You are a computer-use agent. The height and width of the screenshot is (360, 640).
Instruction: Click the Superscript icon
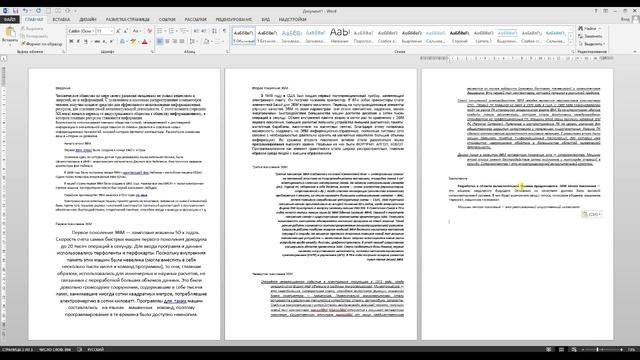tap(111, 42)
